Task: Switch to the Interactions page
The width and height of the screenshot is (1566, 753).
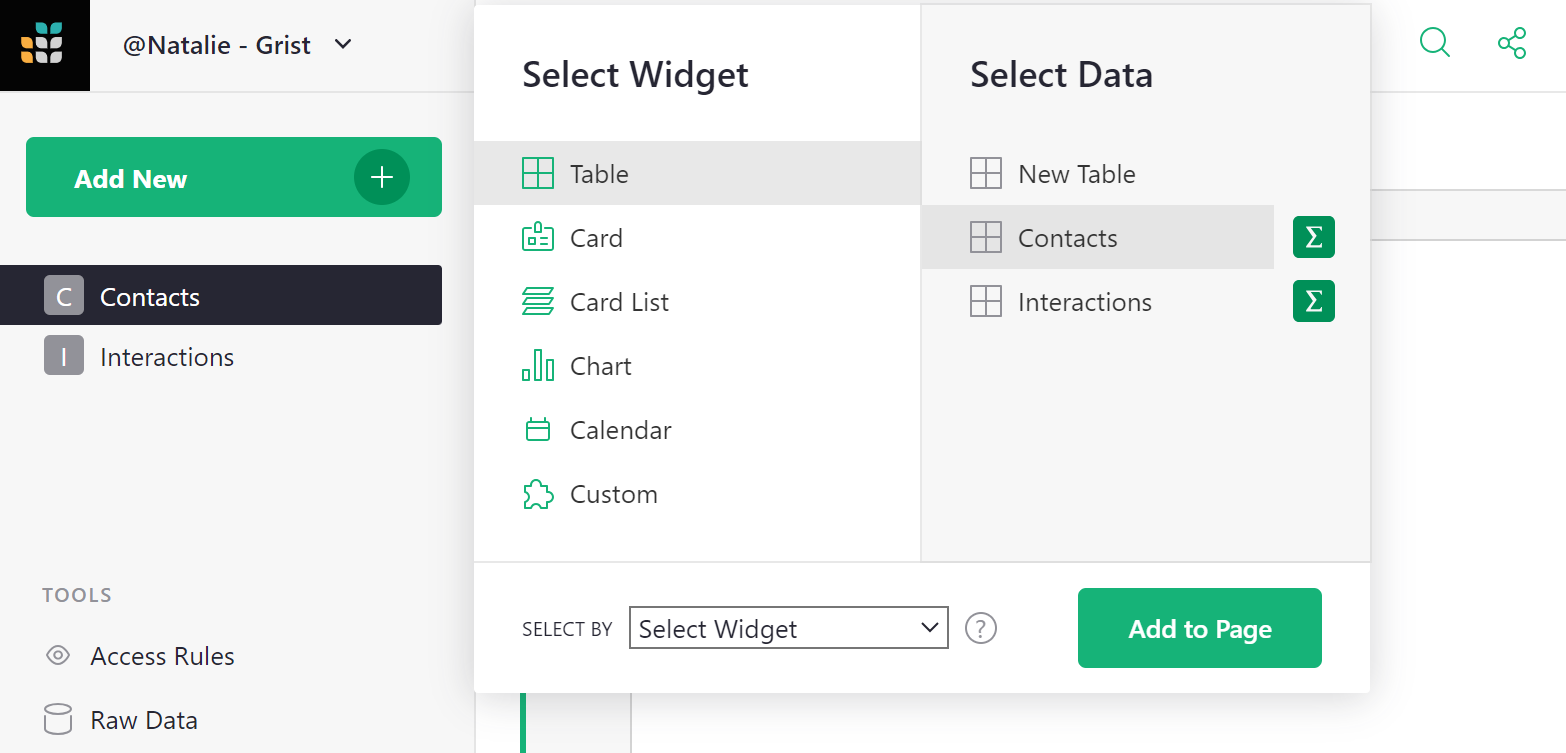Action: pyautogui.click(x=166, y=356)
